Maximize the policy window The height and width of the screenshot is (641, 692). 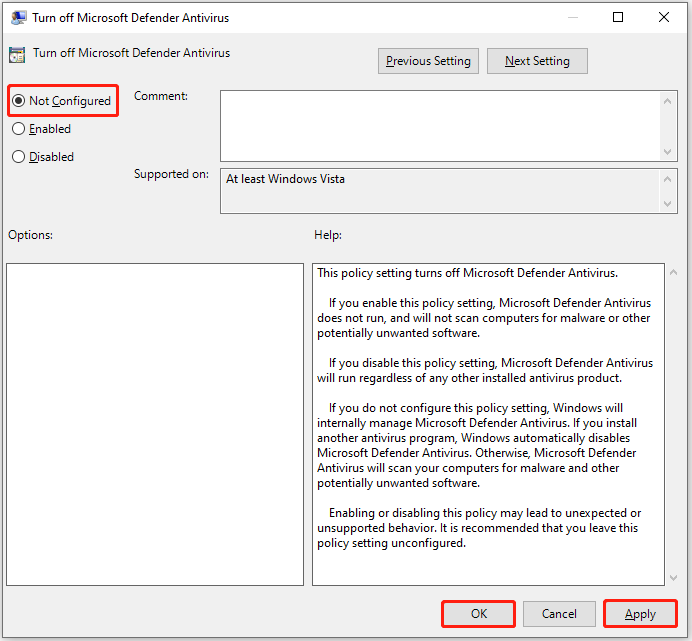[618, 17]
